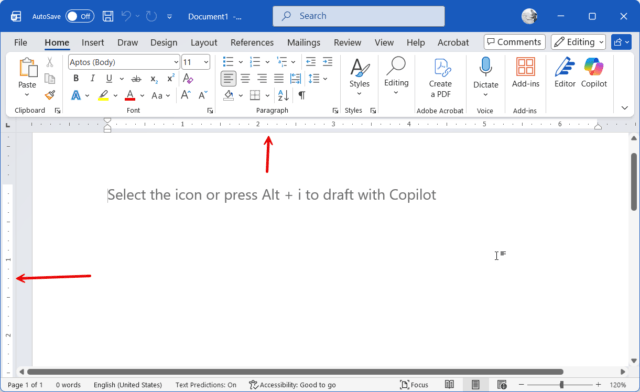Switch to the Layout tab
The width and height of the screenshot is (640, 392).
click(204, 42)
